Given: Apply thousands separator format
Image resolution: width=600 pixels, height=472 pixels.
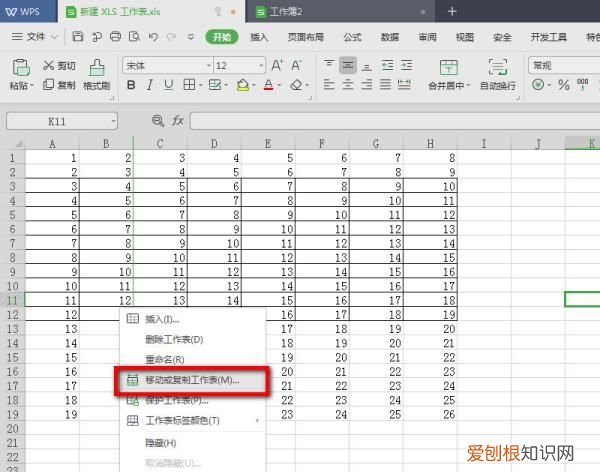Looking at the screenshot, I should click(x=582, y=84).
